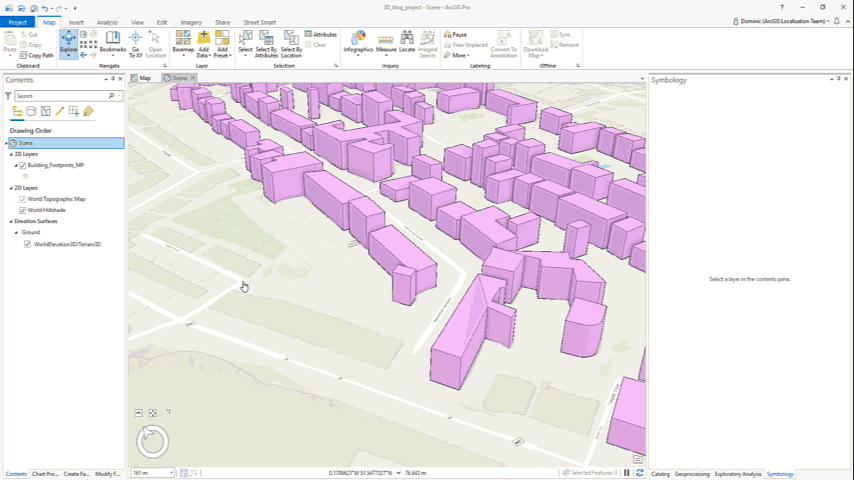
Task: Click the navigator compass control
Action: 152,441
